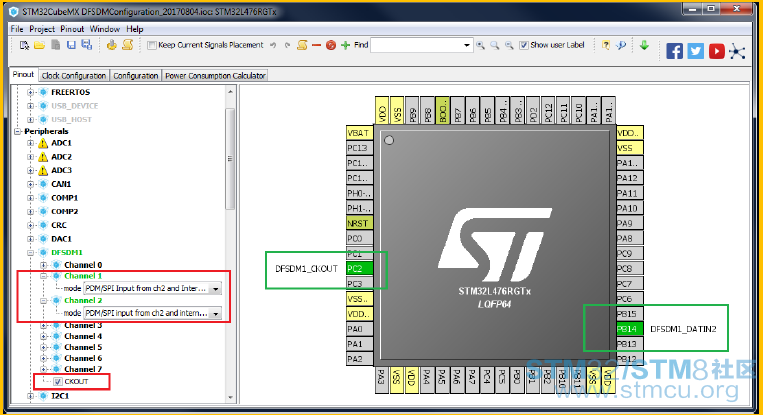Expand the ADC1 tree node
This screenshot has height=415, width=763.
point(30,143)
